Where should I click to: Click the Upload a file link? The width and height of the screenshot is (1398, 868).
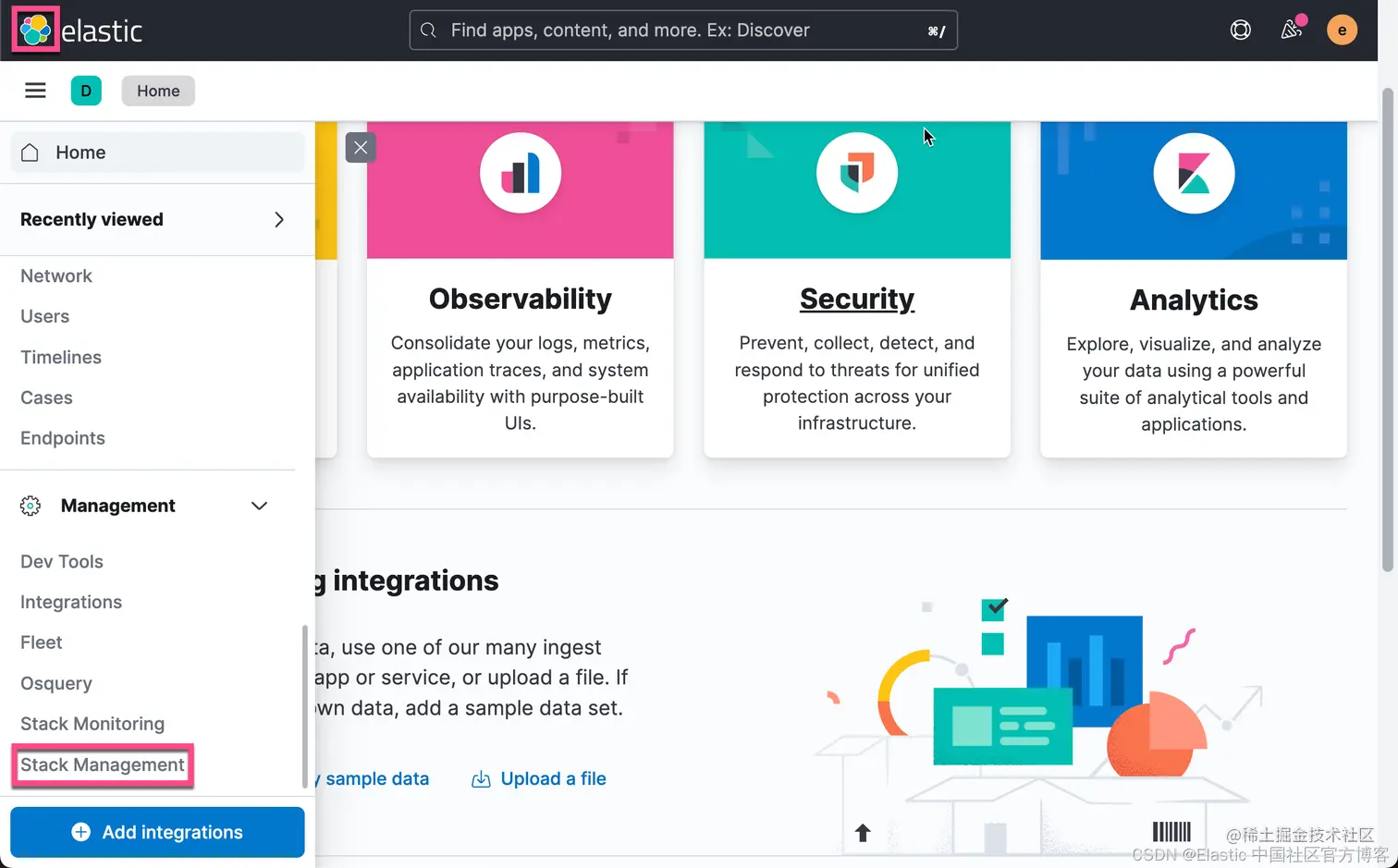553,778
